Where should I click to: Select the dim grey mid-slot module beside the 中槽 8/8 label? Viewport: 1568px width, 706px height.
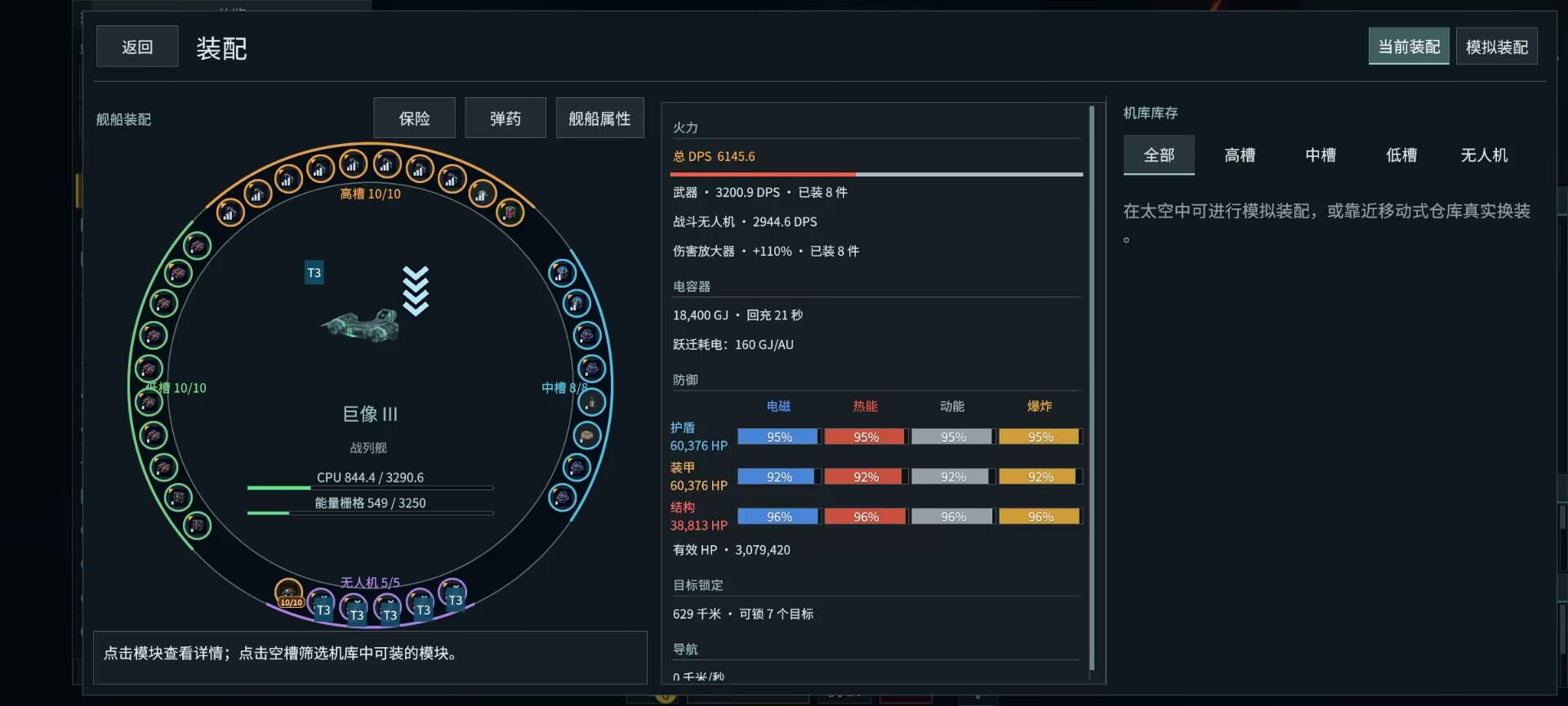(592, 402)
